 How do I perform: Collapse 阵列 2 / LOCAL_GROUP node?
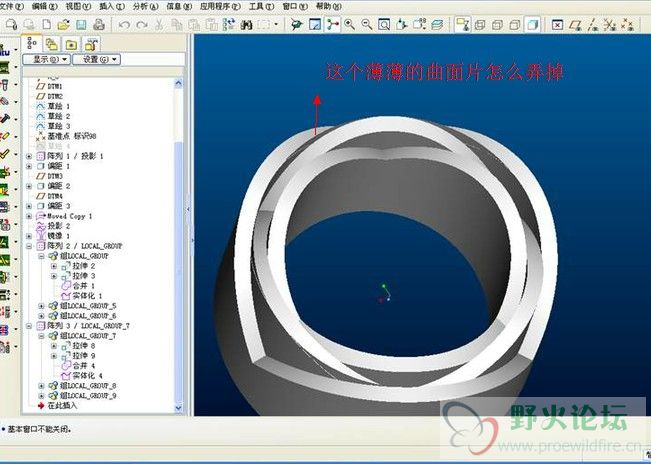(x=29, y=246)
